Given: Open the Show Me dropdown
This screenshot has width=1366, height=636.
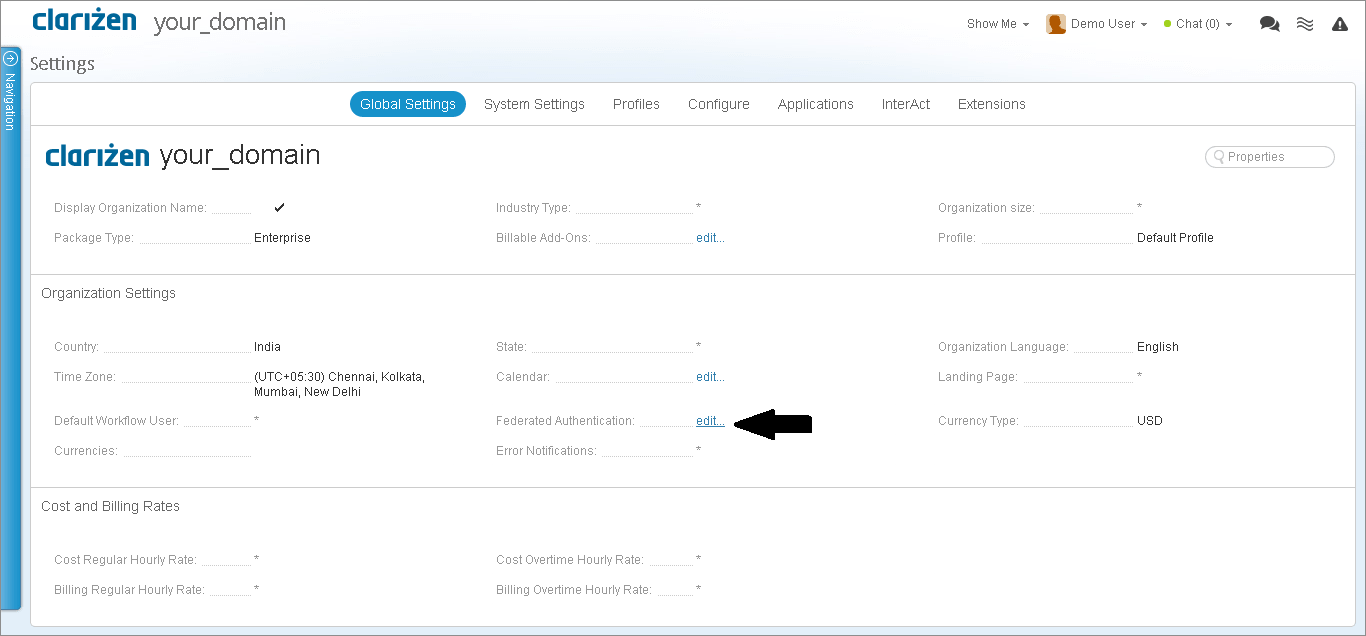Looking at the screenshot, I should tap(997, 24).
